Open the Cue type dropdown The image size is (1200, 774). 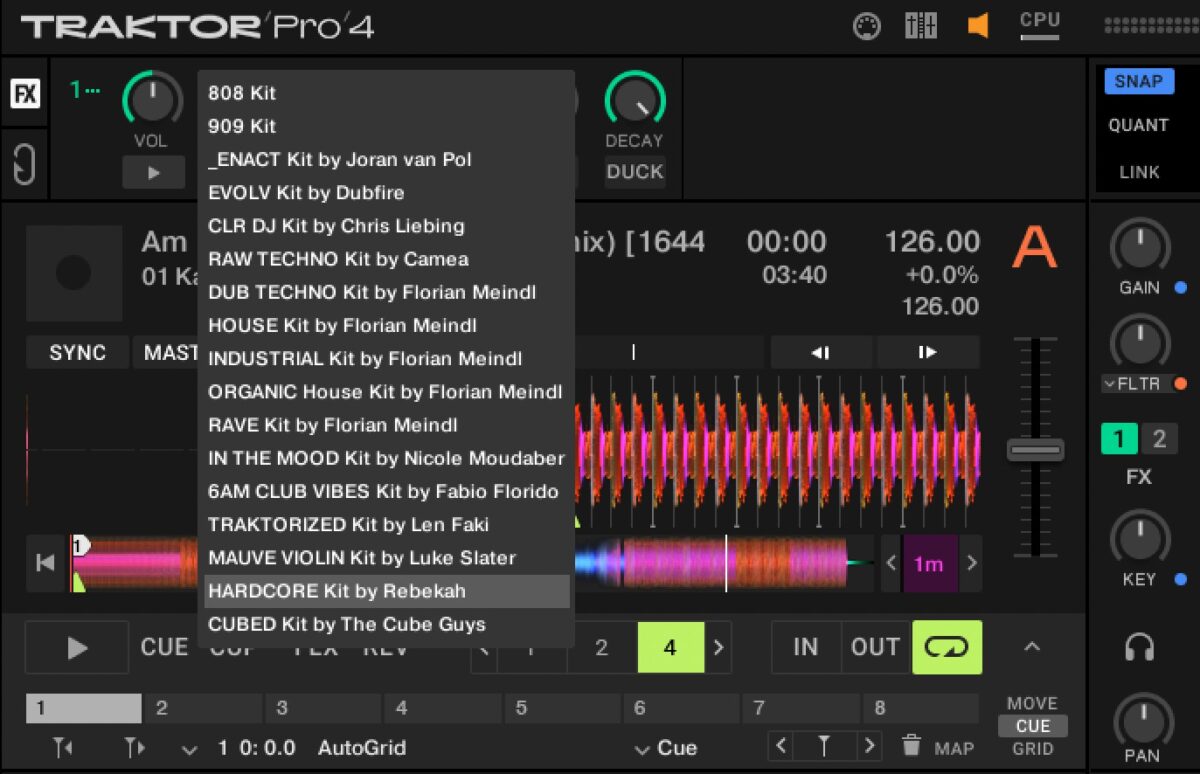pos(665,748)
